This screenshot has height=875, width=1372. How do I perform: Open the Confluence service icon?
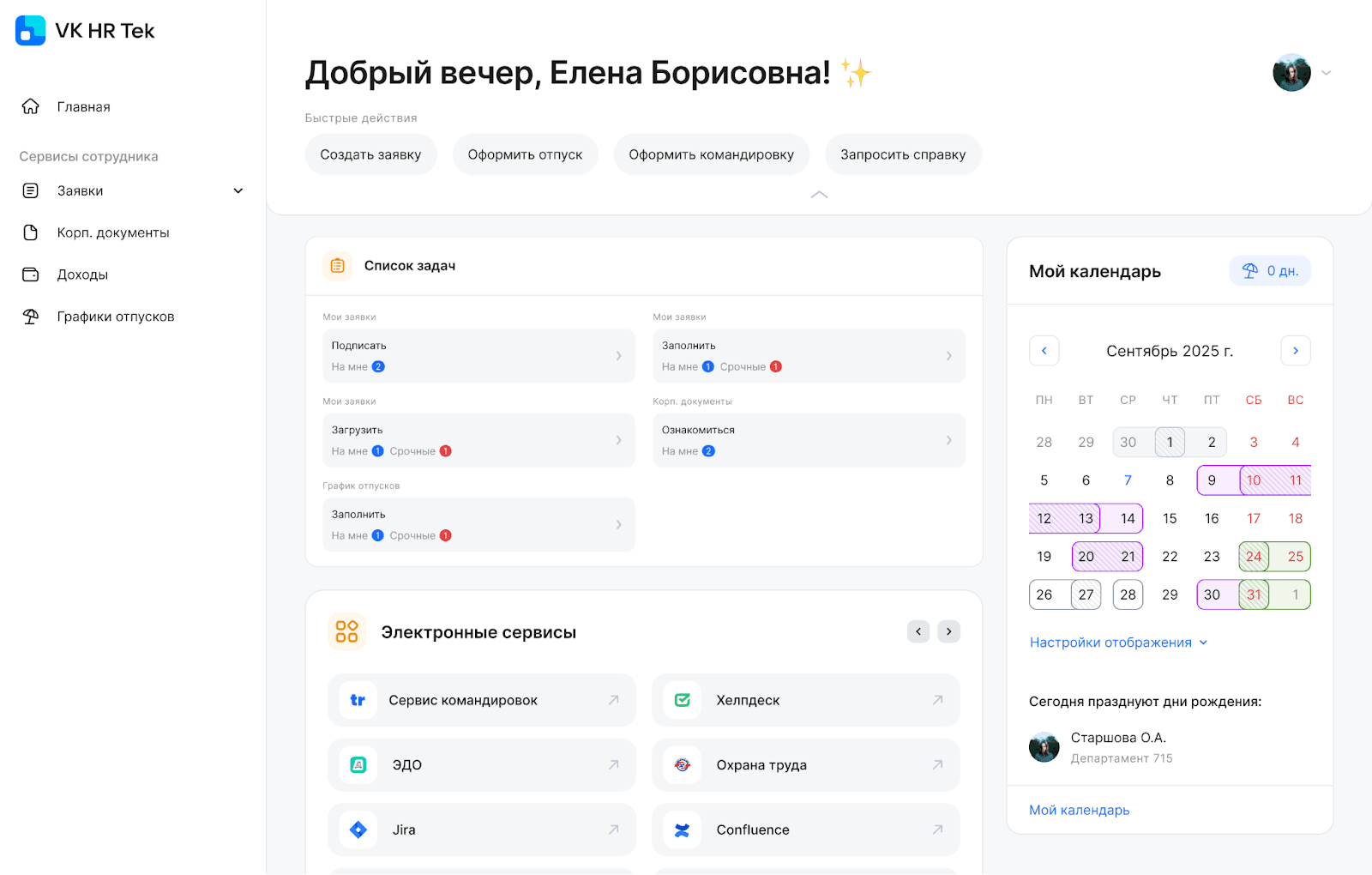point(683,830)
